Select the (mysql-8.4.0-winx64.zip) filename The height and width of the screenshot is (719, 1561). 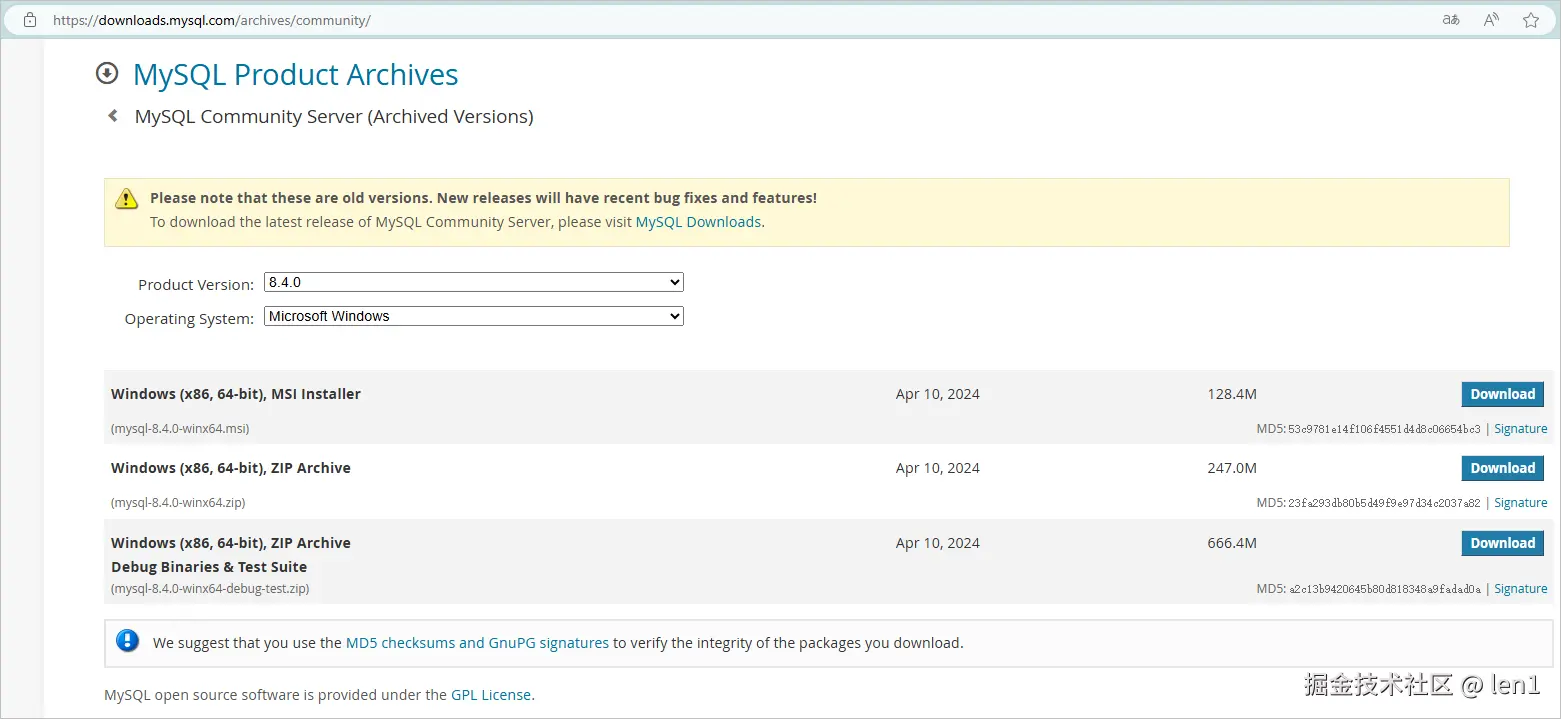178,503
